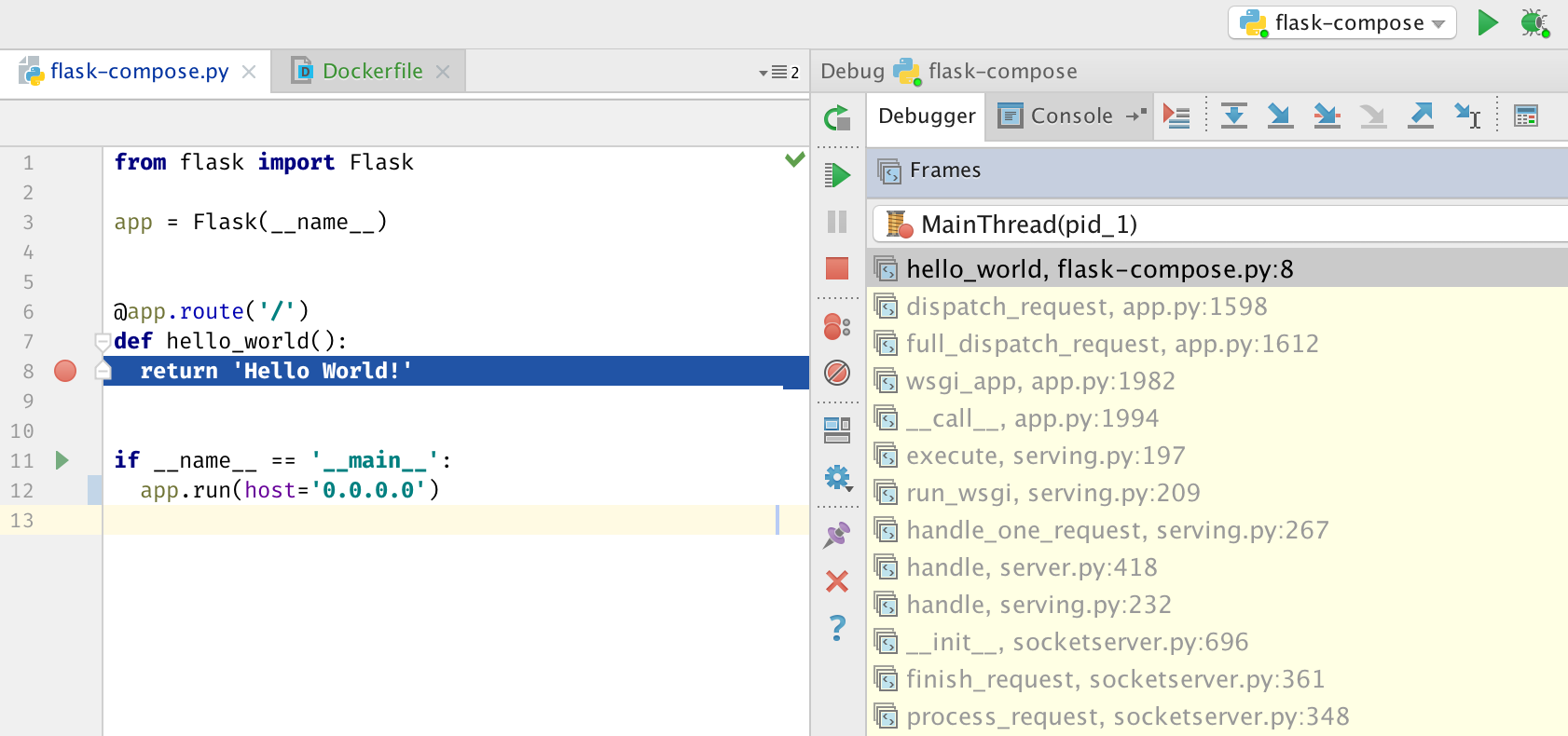Select the wsgi_app, app.py:1982 frame
This screenshot has width=1568, height=736.
point(1219,381)
